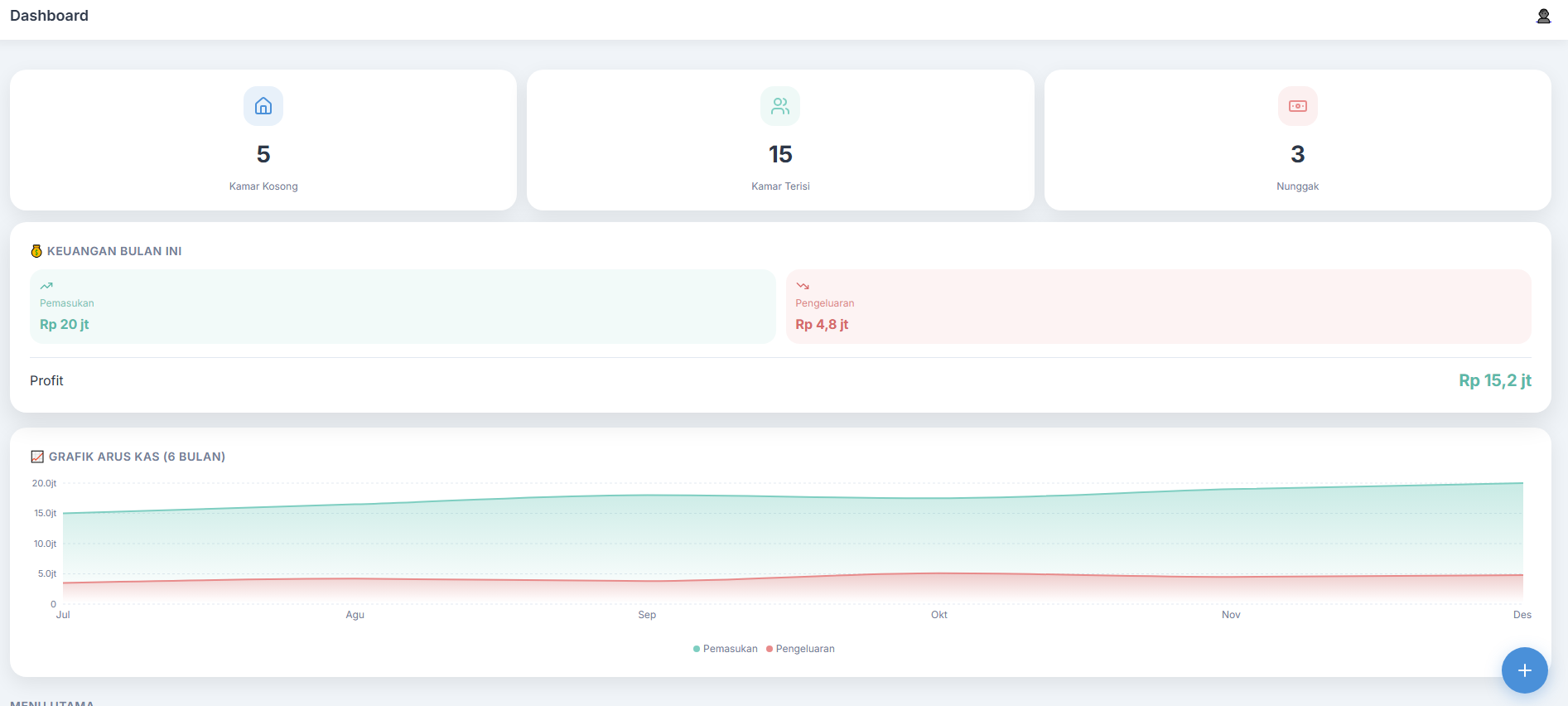This screenshot has height=706, width=1568.
Task: Click the Sep label on chart axis
Action: (x=647, y=615)
